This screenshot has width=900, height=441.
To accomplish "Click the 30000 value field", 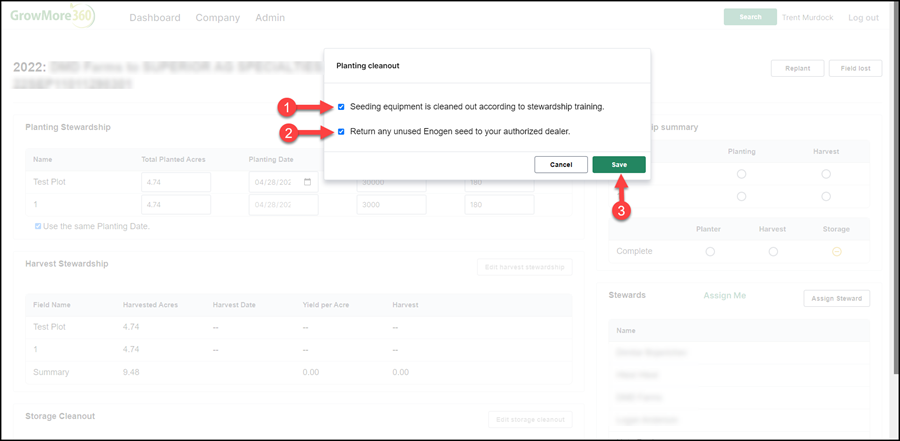I will click(391, 185).
